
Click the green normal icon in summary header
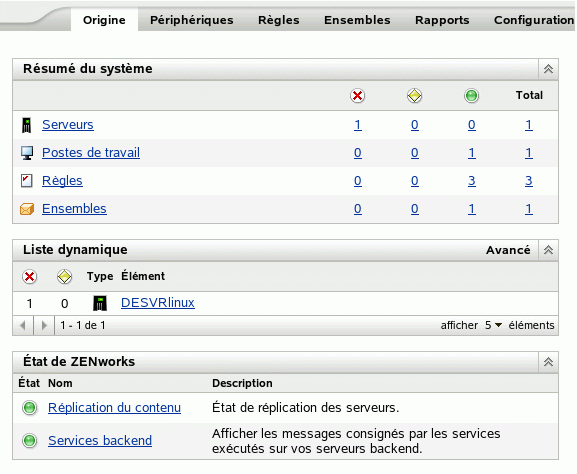(x=471, y=96)
